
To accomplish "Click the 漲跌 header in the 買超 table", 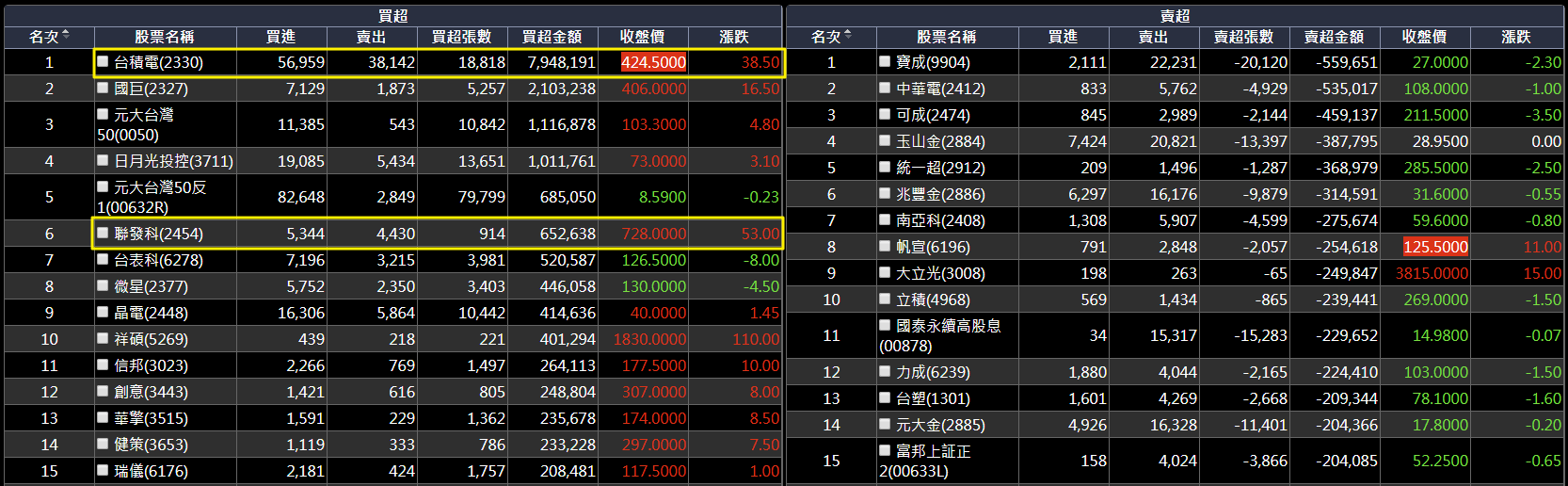I will (734, 37).
